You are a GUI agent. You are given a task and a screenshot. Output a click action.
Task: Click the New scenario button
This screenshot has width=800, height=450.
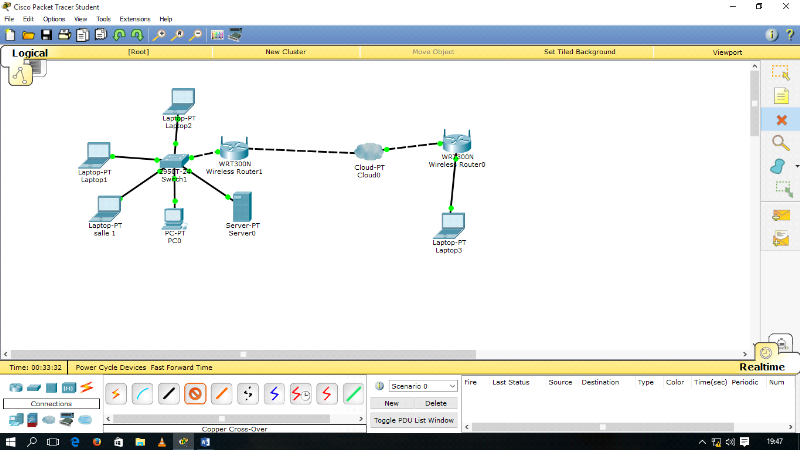[x=391, y=403]
